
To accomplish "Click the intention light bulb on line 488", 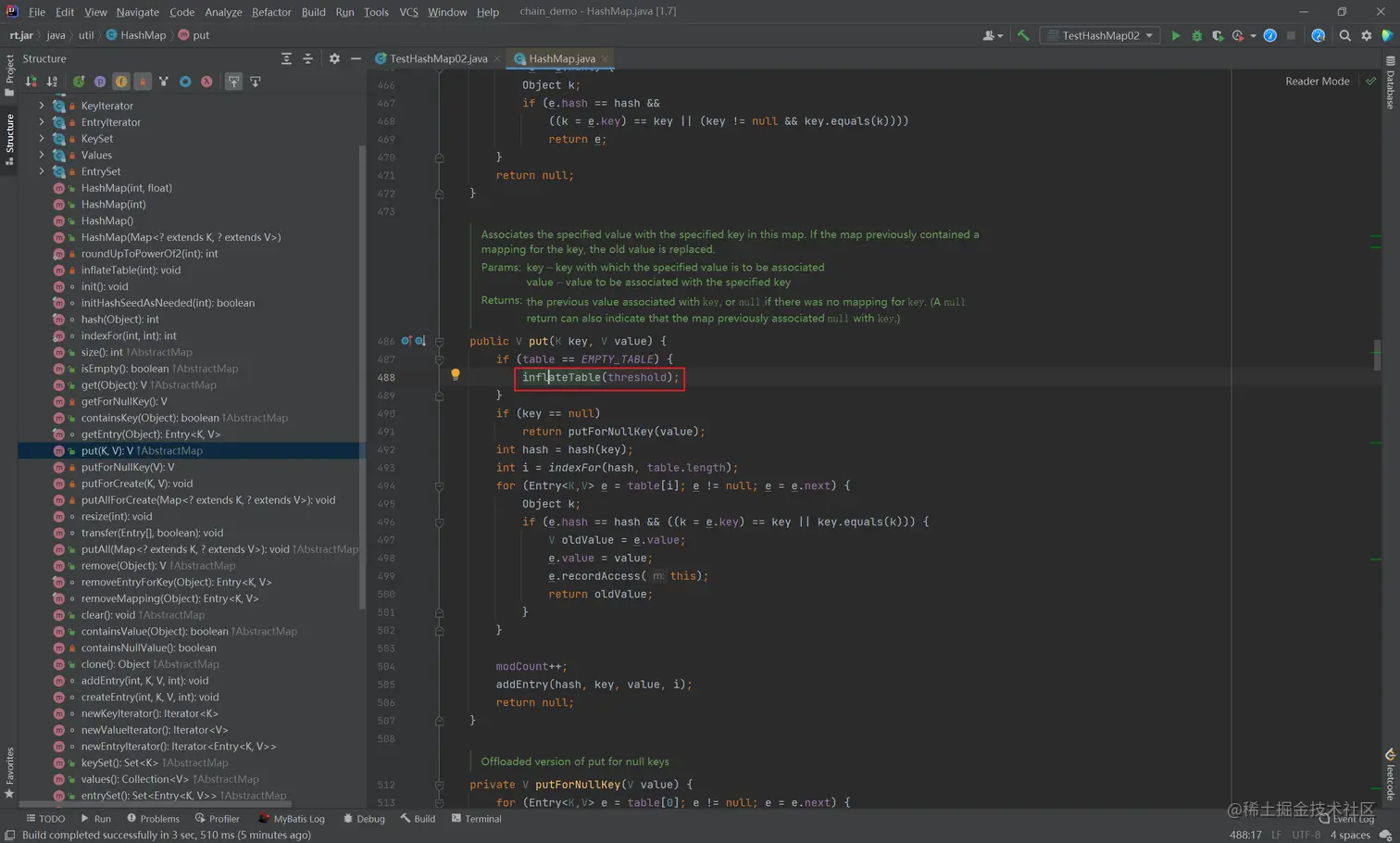I will pyautogui.click(x=455, y=375).
